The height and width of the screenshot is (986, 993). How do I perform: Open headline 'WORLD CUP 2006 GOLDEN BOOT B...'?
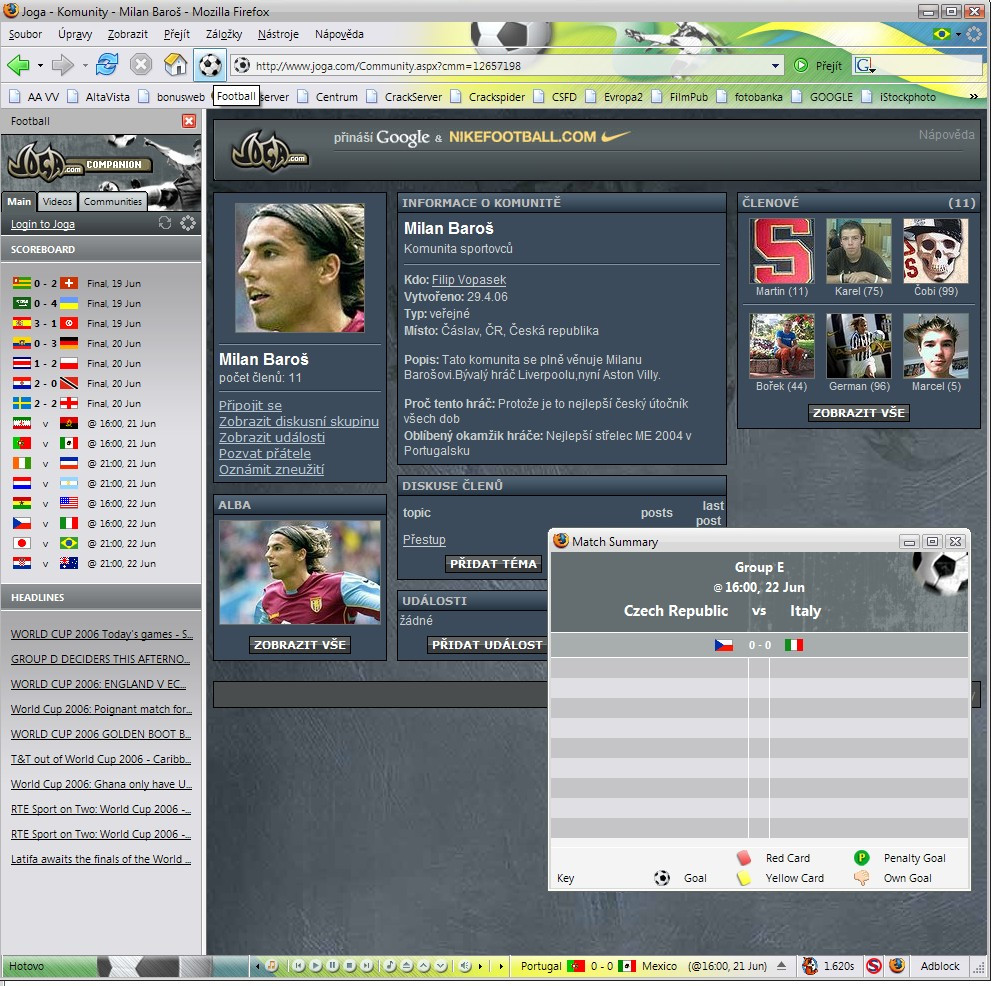pyautogui.click(x=101, y=734)
